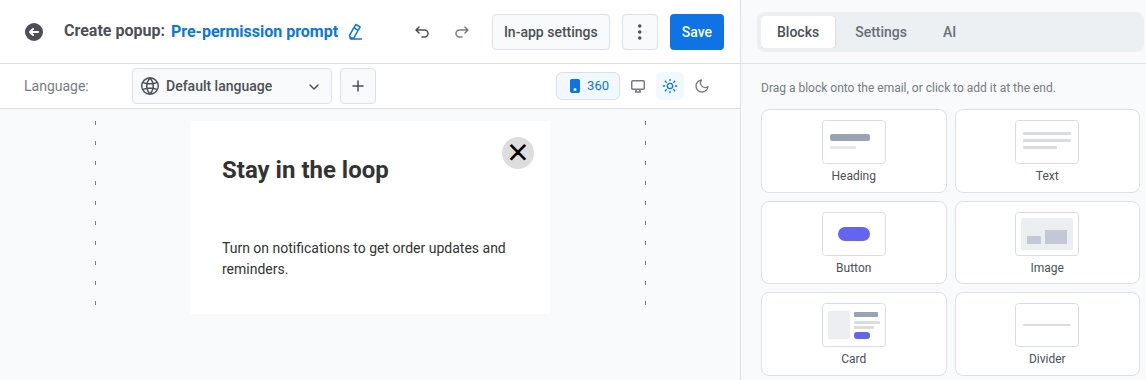Screen dimensions: 1146x380
Task: Redo the last change
Action: (x=461, y=32)
